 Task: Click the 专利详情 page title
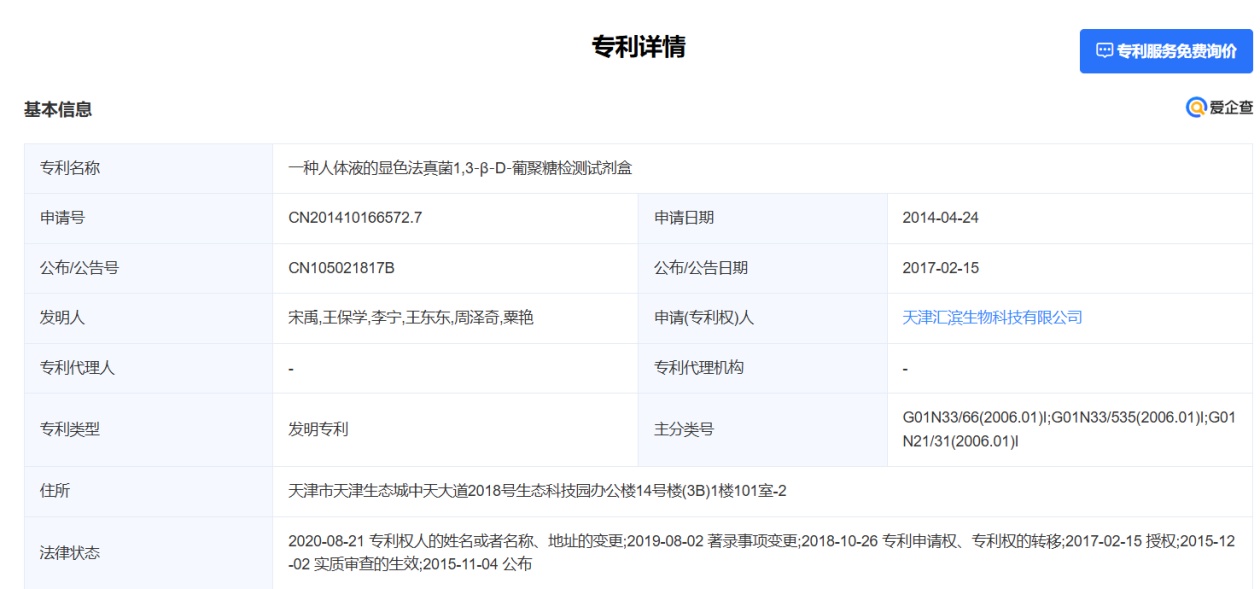639,47
